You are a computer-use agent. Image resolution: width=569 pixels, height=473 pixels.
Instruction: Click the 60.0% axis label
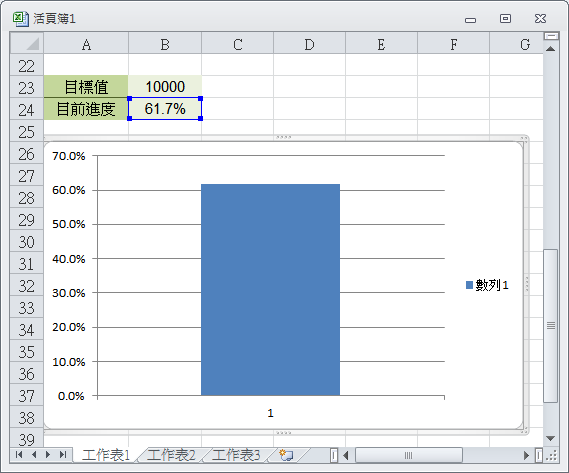[x=69, y=190]
